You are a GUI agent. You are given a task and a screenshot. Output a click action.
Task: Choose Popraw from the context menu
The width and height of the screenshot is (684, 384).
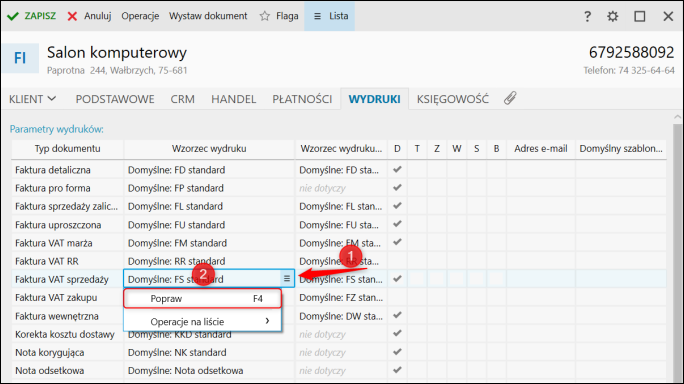coord(203,299)
